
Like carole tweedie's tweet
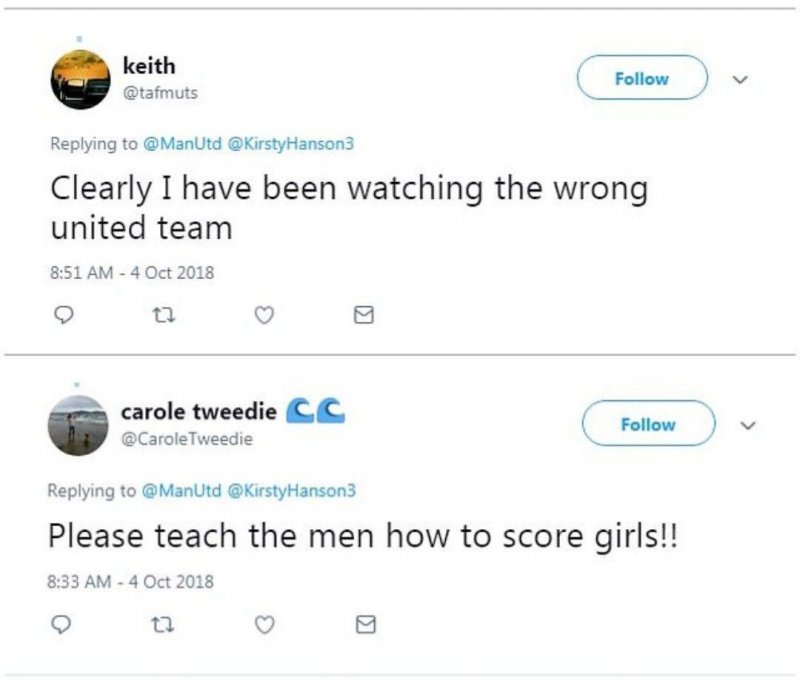click(x=265, y=625)
